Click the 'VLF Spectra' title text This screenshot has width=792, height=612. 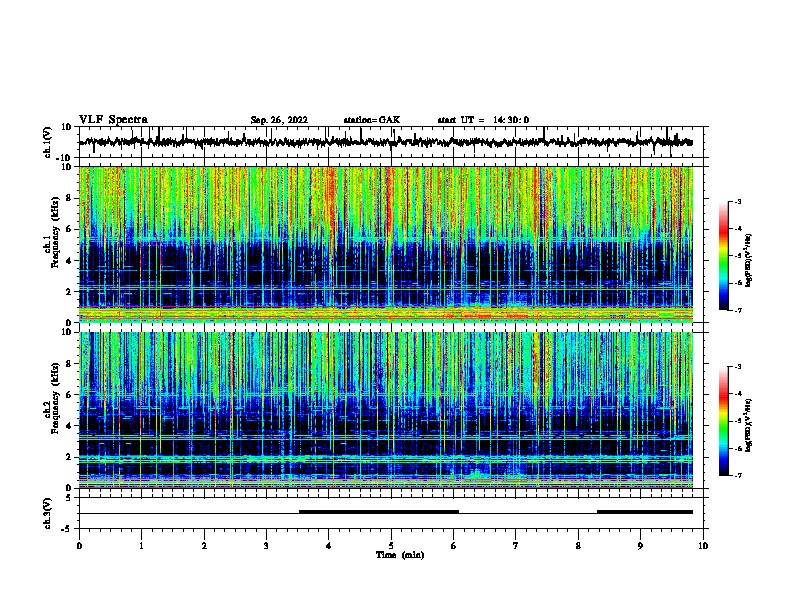pos(113,120)
